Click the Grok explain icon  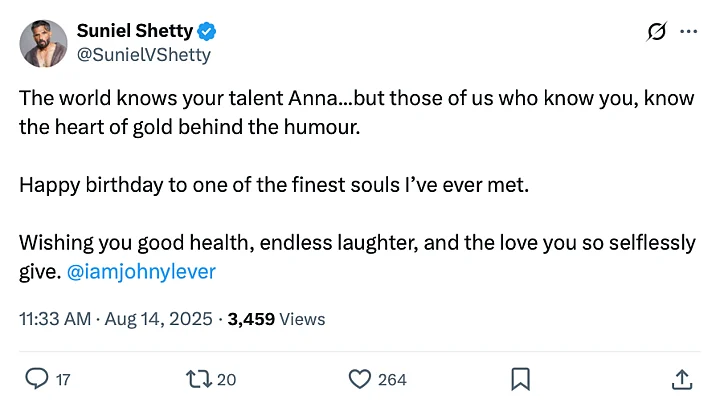(x=656, y=31)
